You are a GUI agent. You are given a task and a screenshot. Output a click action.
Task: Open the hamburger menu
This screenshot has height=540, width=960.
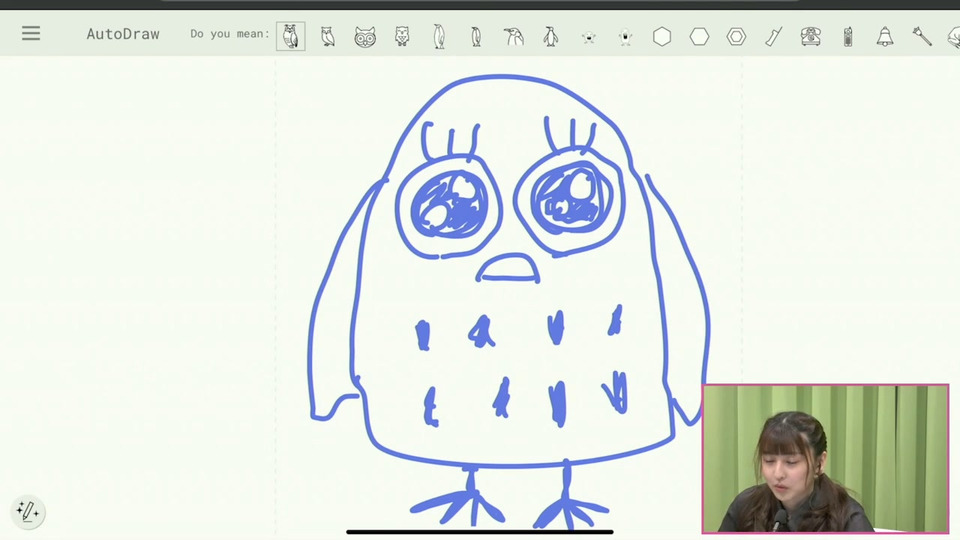[31, 33]
